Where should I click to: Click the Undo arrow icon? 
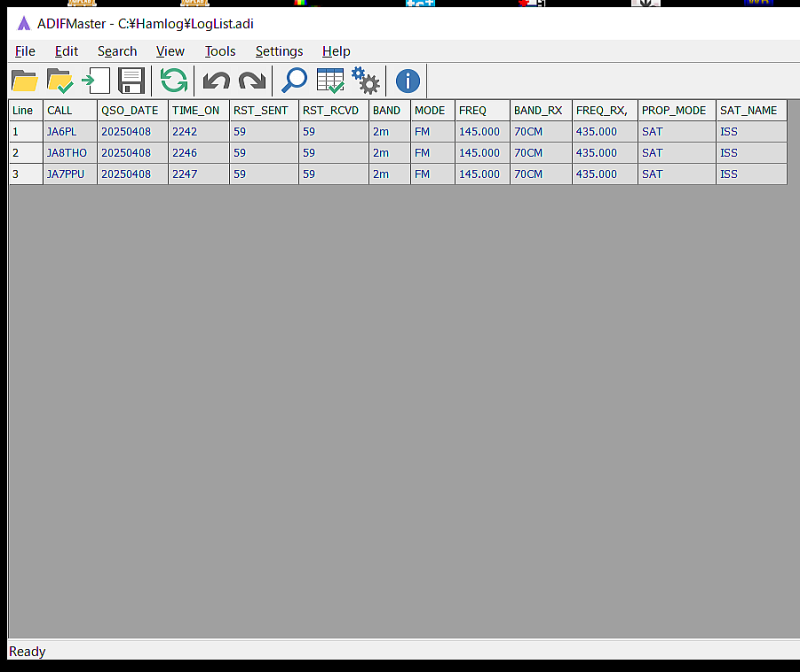[x=216, y=81]
